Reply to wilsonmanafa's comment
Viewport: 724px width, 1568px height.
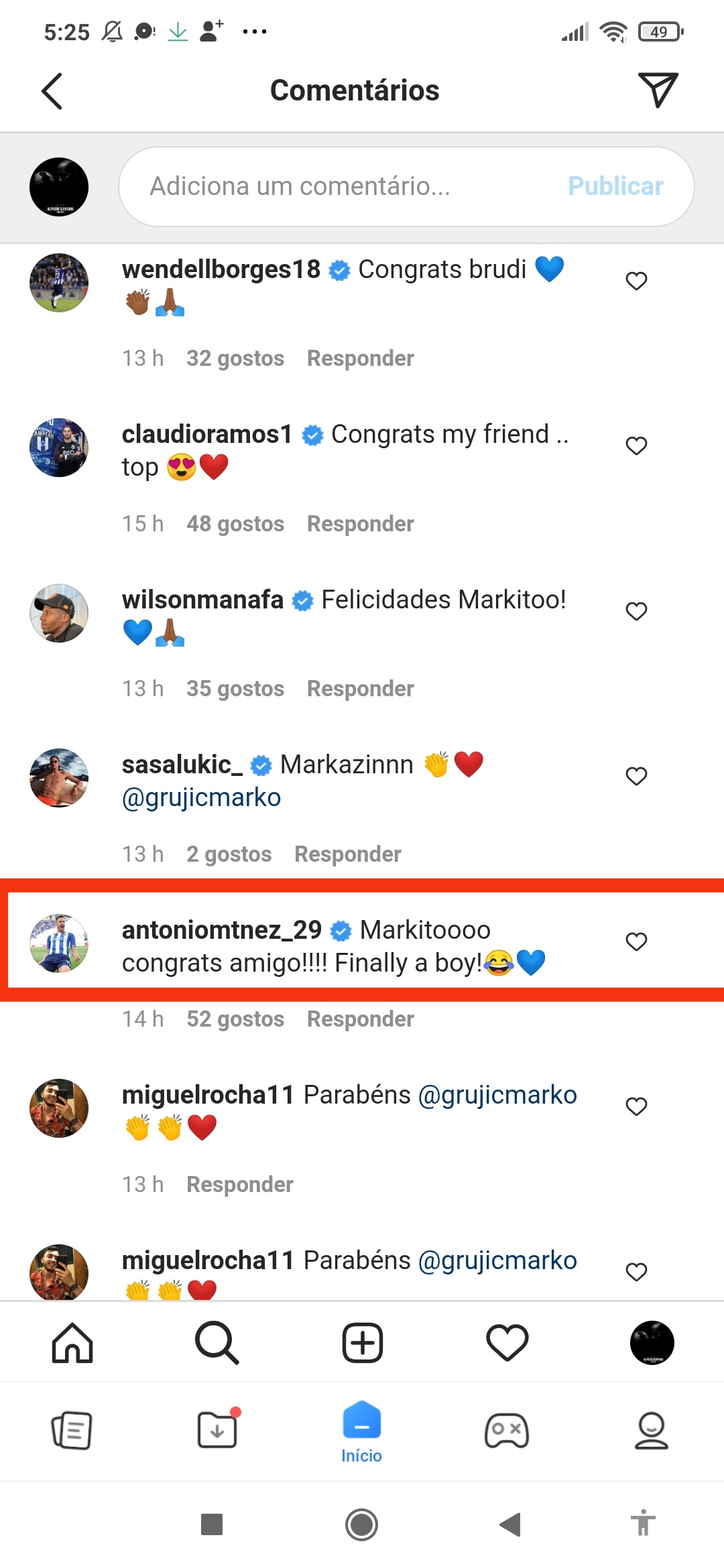click(360, 689)
